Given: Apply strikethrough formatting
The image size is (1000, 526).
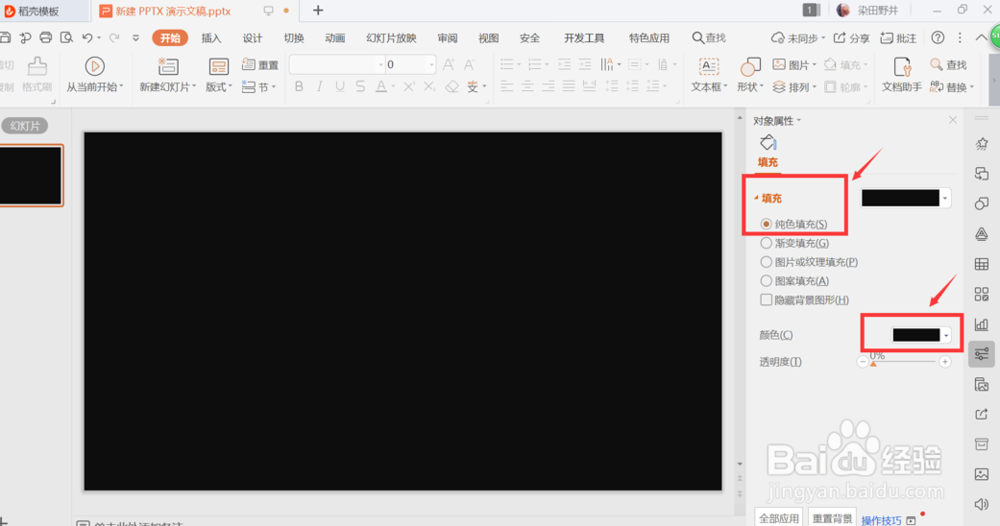Looking at the screenshot, I should 360,86.
